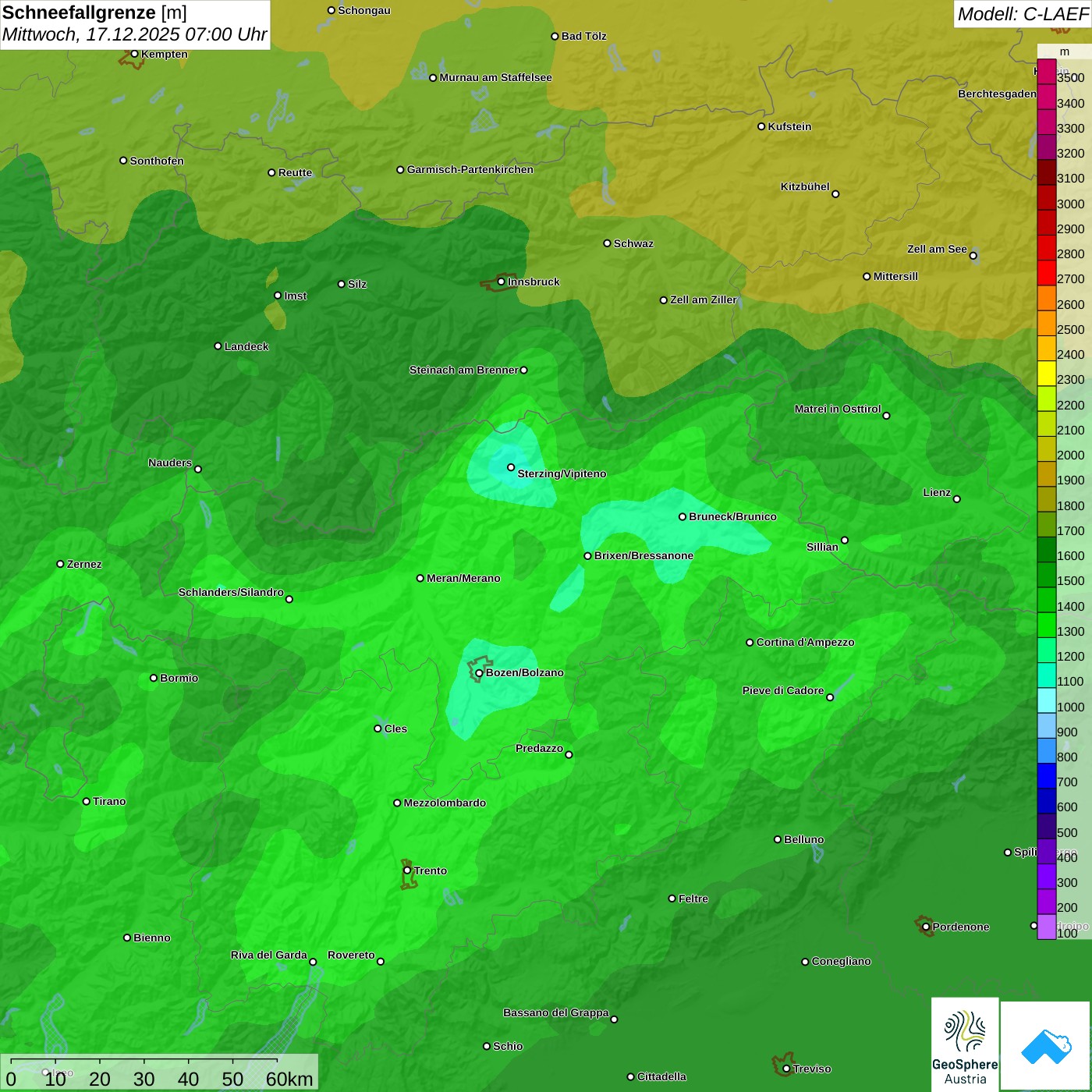Select Tirano on the map

point(105,801)
